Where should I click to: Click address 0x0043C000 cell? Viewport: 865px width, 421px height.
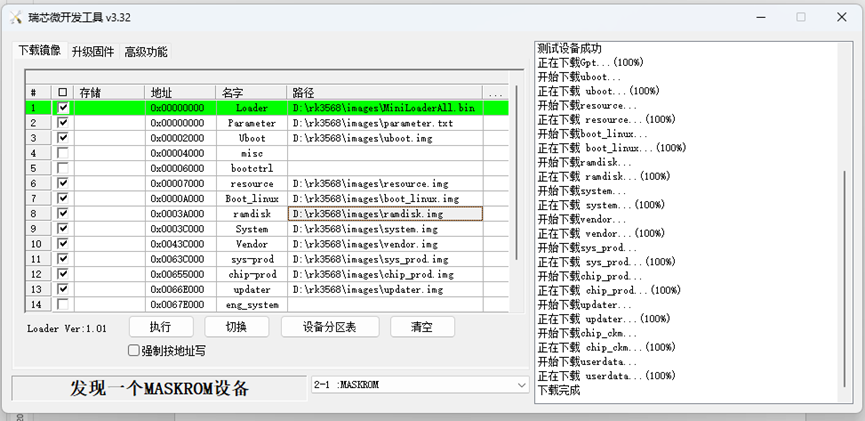(180, 243)
